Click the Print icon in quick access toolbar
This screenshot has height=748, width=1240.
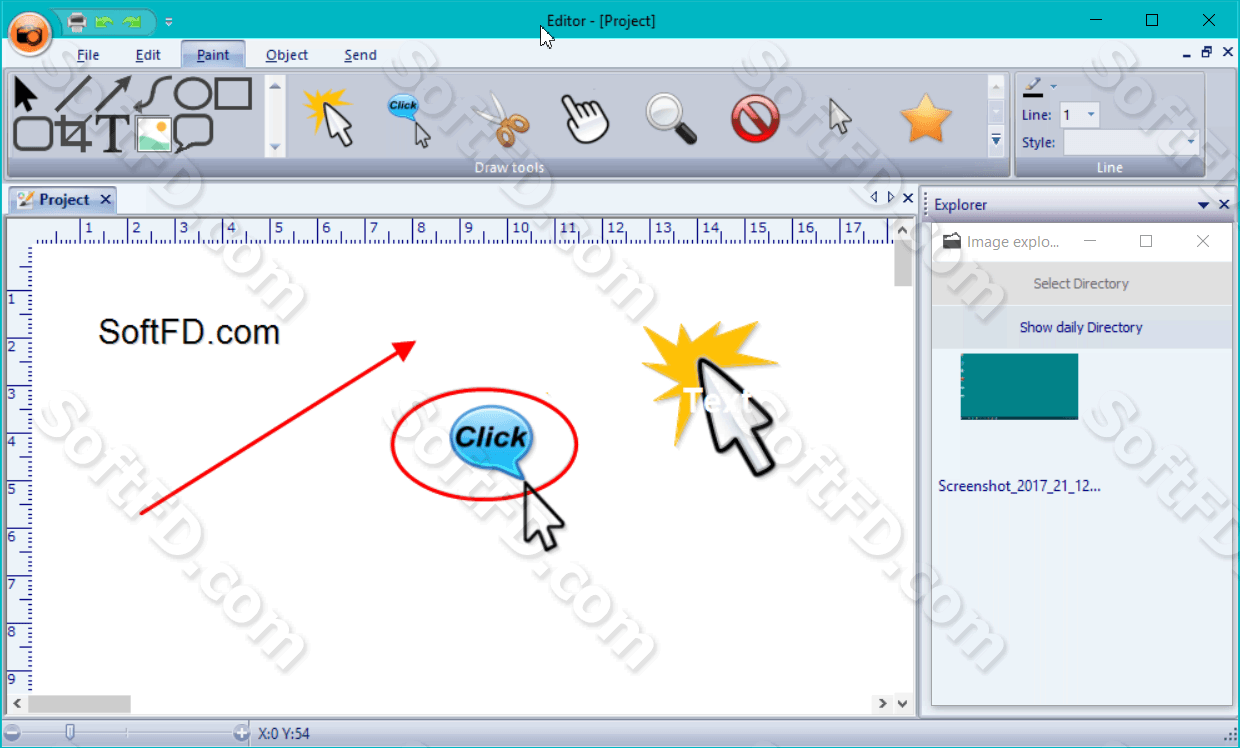coord(77,21)
